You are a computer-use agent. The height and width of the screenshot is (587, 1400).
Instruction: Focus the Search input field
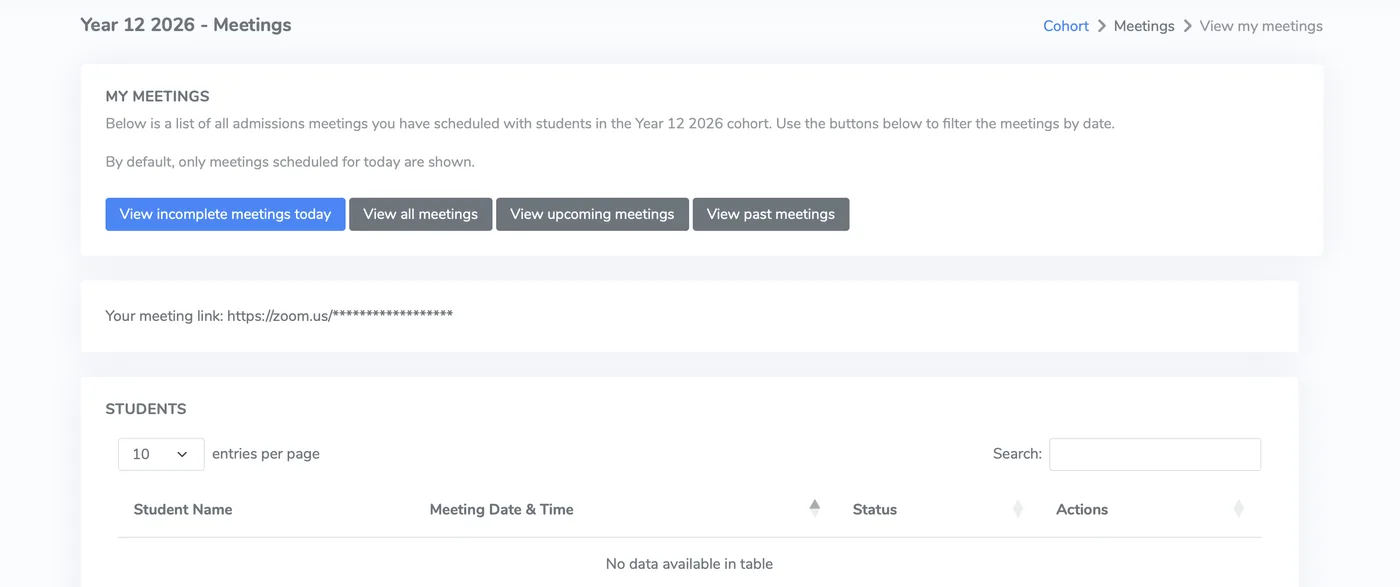pyautogui.click(x=1155, y=454)
